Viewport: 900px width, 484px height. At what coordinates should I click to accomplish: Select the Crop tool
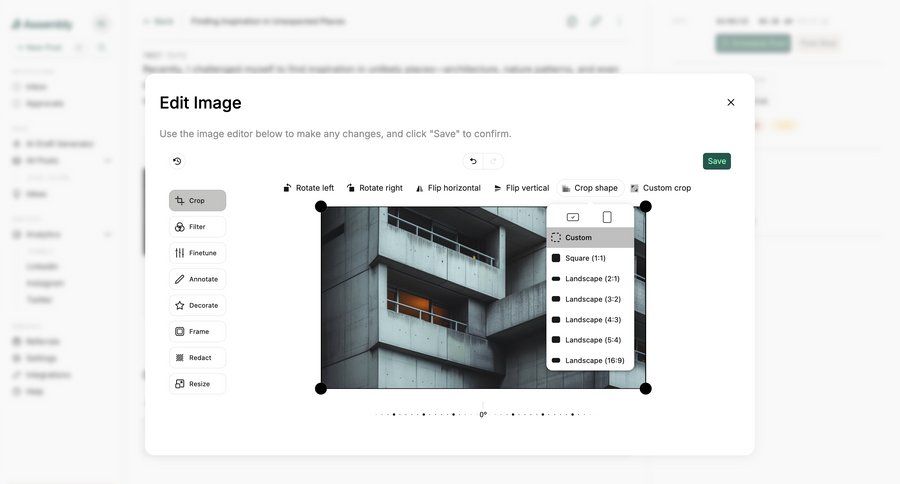(x=197, y=200)
